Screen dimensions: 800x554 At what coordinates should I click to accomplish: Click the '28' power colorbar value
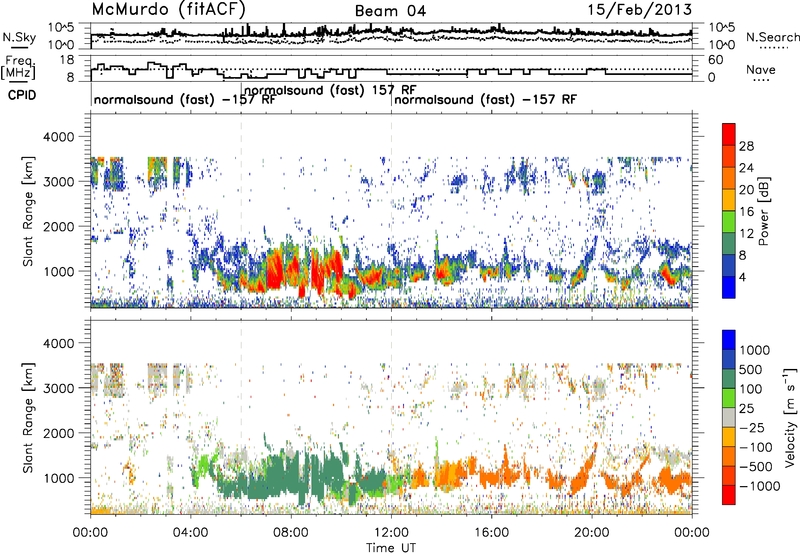coord(746,146)
